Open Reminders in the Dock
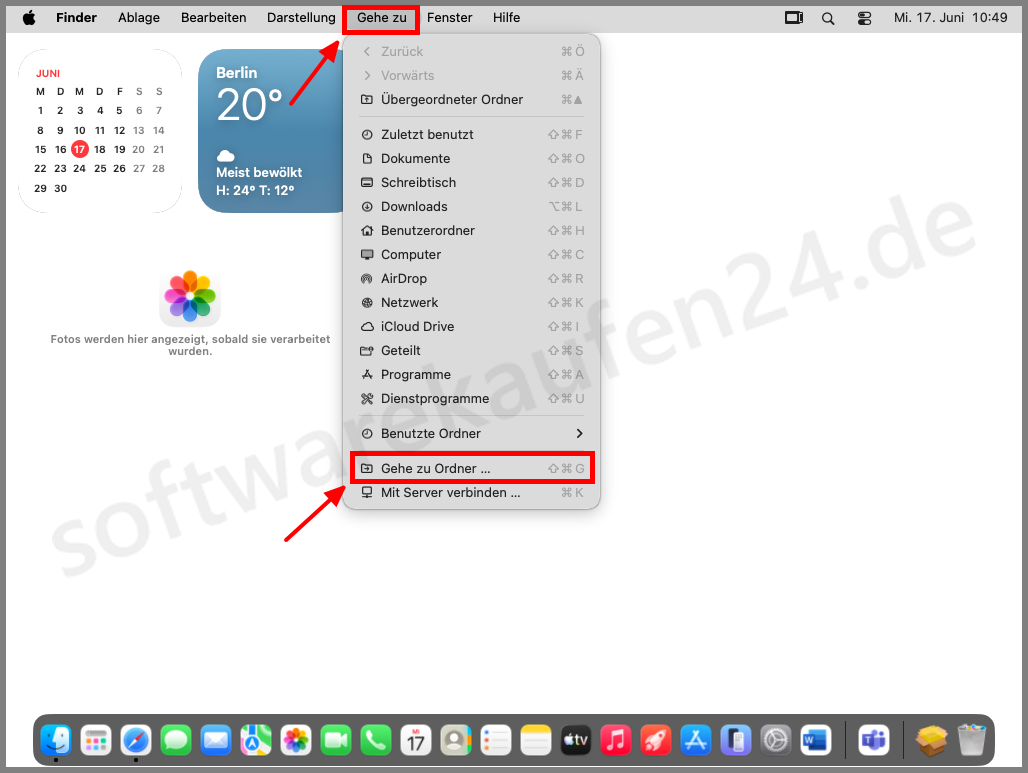The height and width of the screenshot is (773, 1028). click(496, 740)
